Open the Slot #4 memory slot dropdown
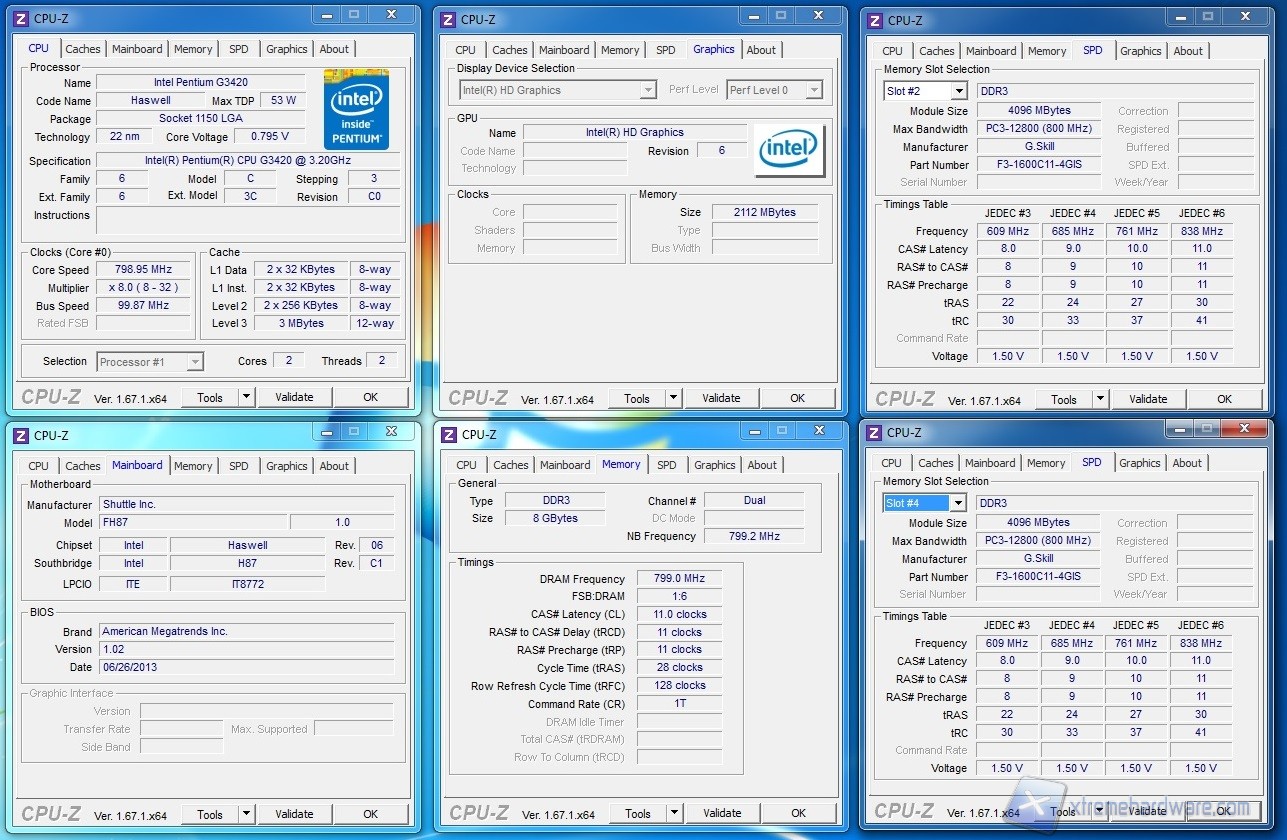The image size is (1287, 840). pyautogui.click(x=957, y=503)
